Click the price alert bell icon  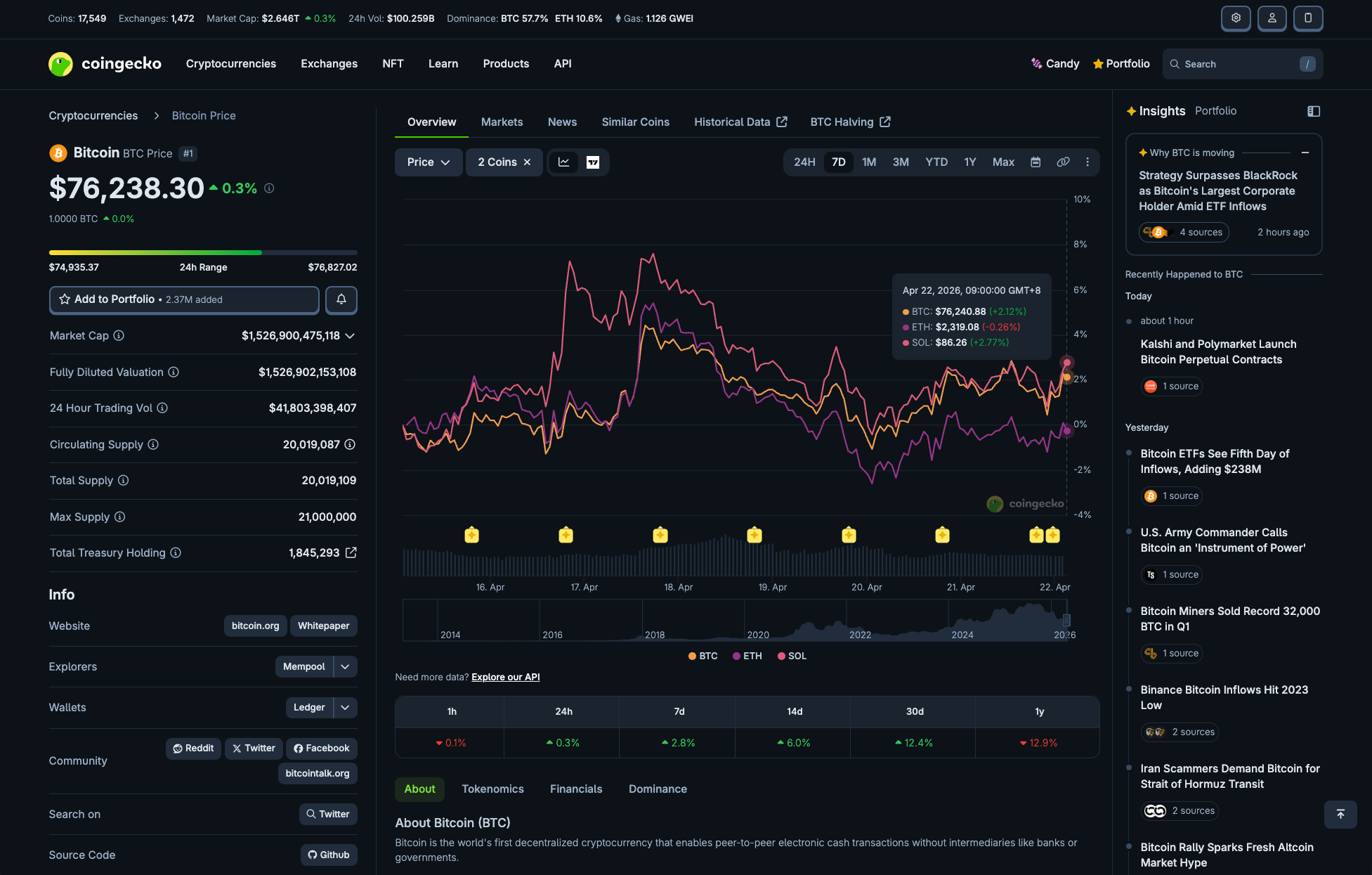click(341, 300)
